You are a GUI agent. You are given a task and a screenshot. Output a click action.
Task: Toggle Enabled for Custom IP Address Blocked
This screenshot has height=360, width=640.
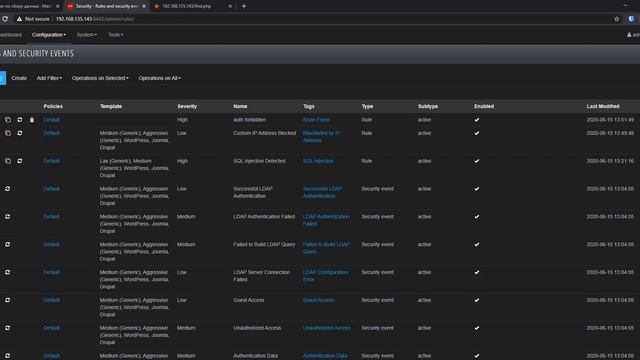point(477,133)
